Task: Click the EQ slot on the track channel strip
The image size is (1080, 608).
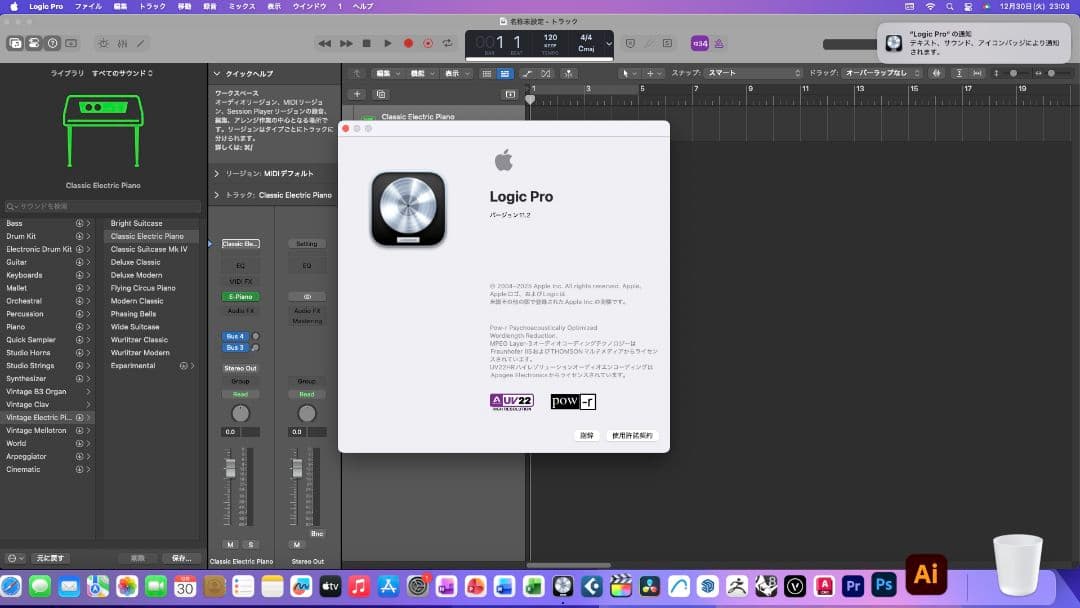Action: [x=240, y=265]
